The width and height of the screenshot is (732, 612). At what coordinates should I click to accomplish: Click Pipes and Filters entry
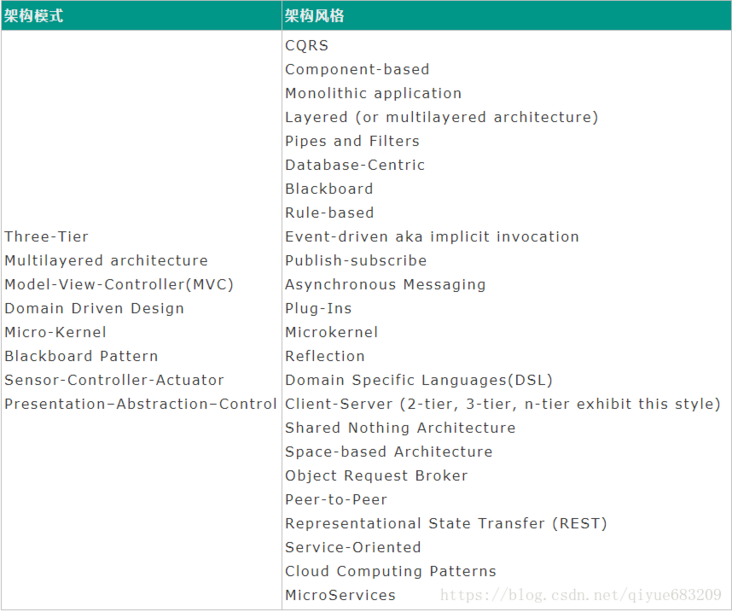pyautogui.click(x=352, y=141)
